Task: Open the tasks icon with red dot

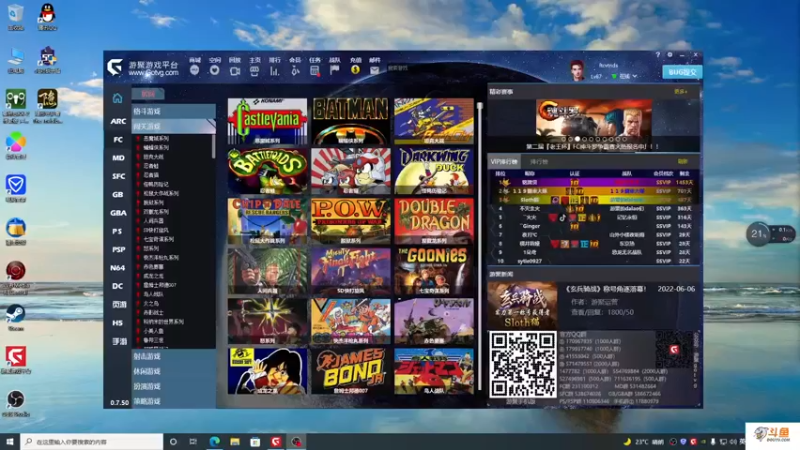Action: [315, 71]
